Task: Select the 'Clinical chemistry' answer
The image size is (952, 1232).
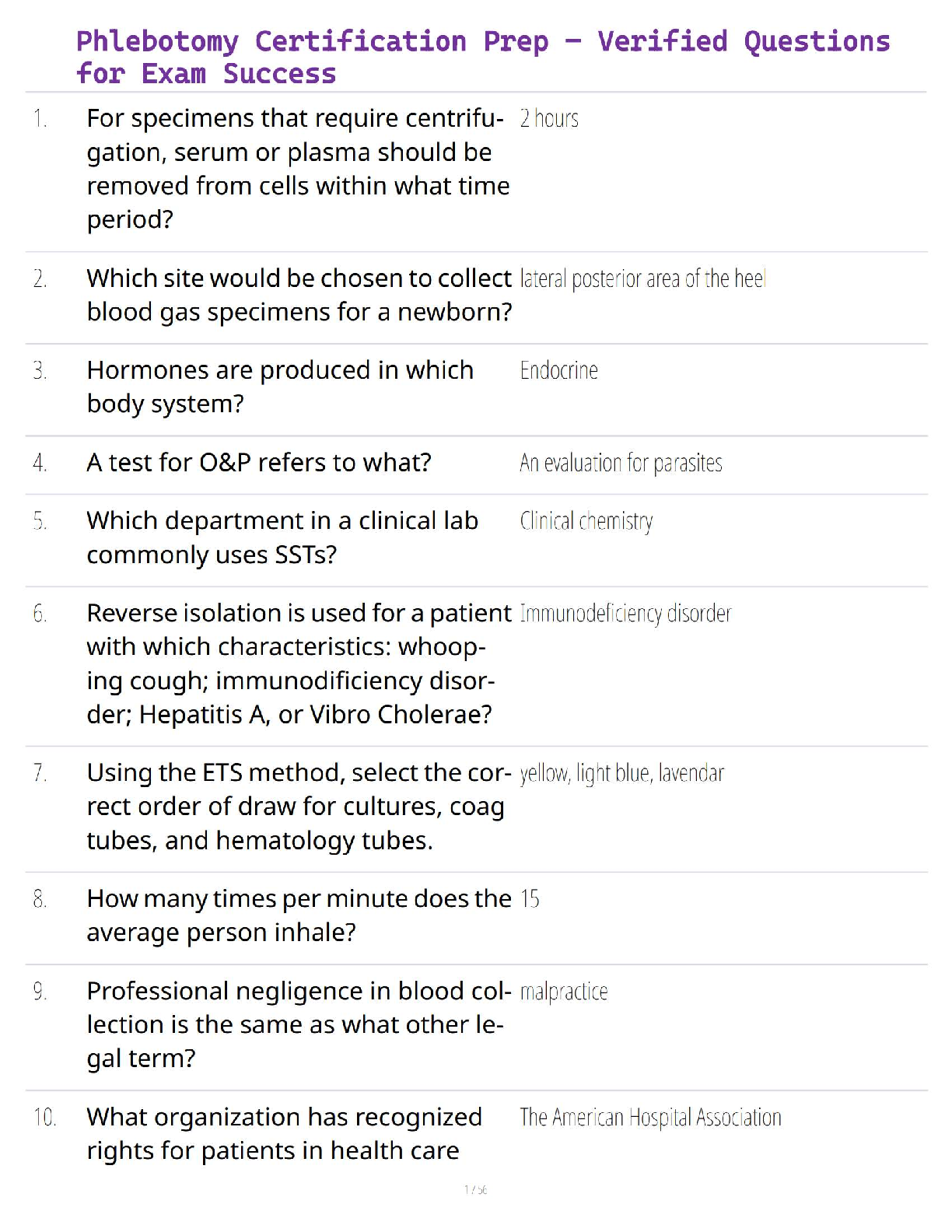Action: 586,521
